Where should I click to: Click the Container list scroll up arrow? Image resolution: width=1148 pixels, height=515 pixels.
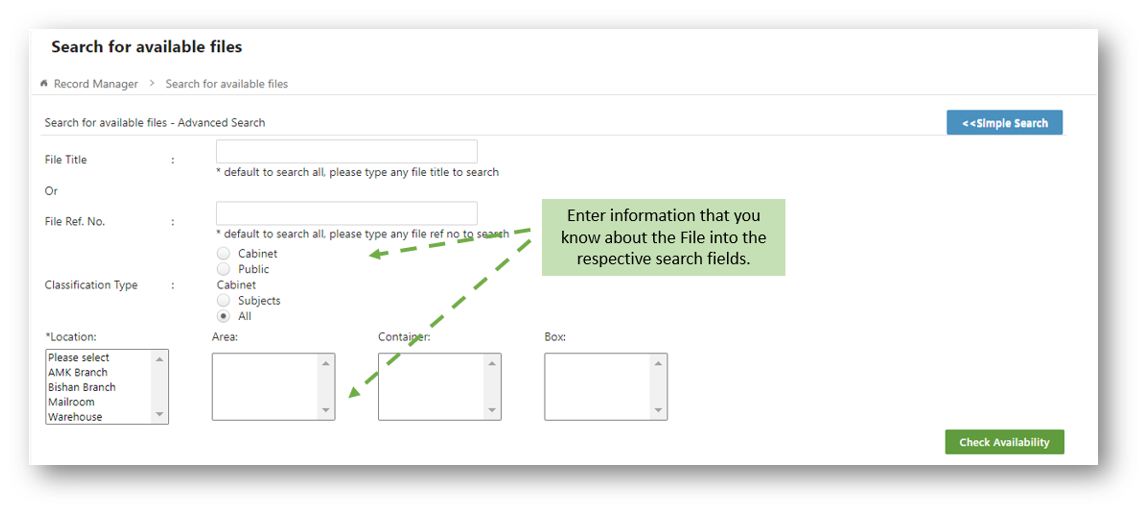tap(492, 363)
